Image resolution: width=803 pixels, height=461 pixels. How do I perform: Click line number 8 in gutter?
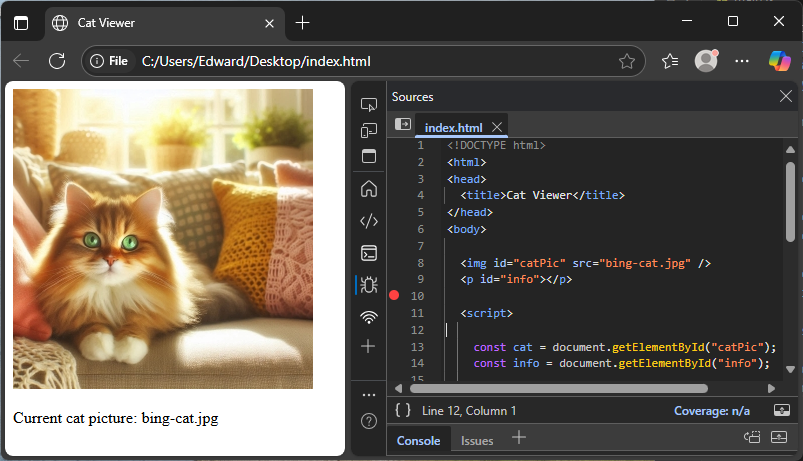[420, 263]
